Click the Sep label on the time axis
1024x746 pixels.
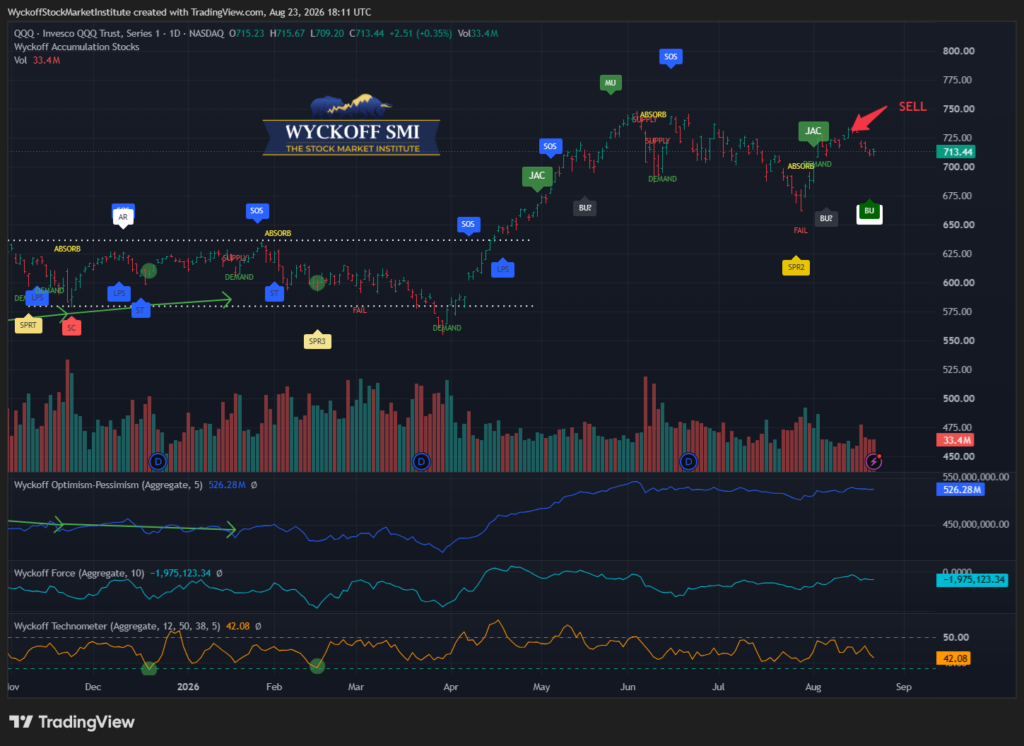pyautogui.click(x=903, y=687)
